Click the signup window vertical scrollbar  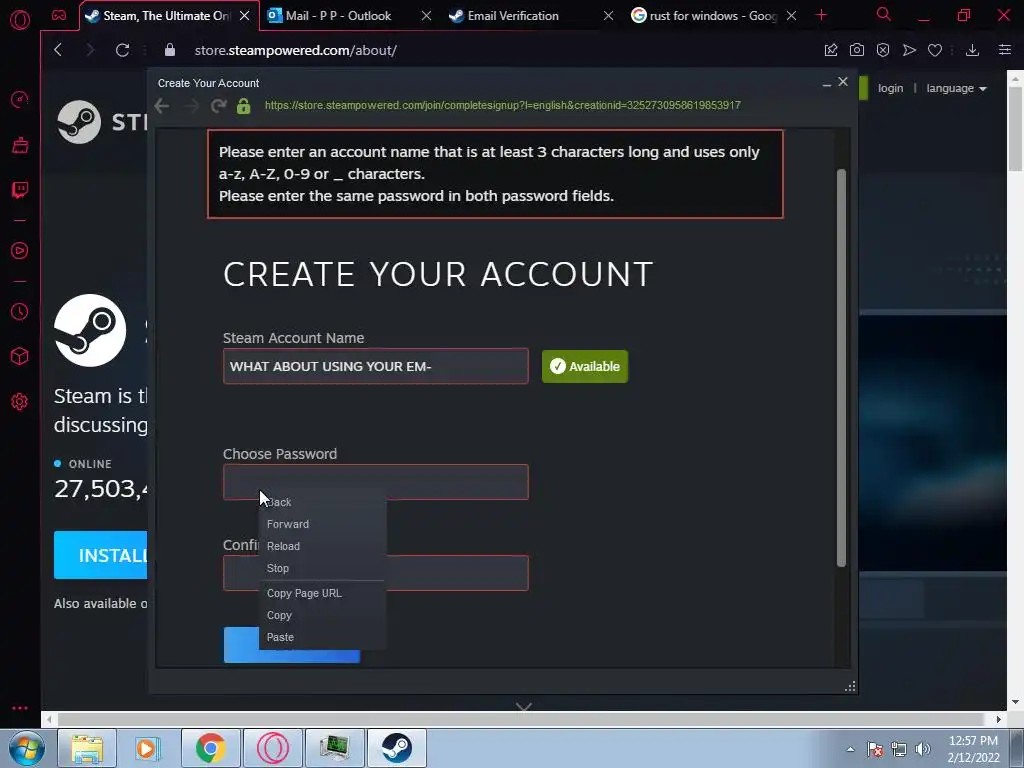(841, 368)
